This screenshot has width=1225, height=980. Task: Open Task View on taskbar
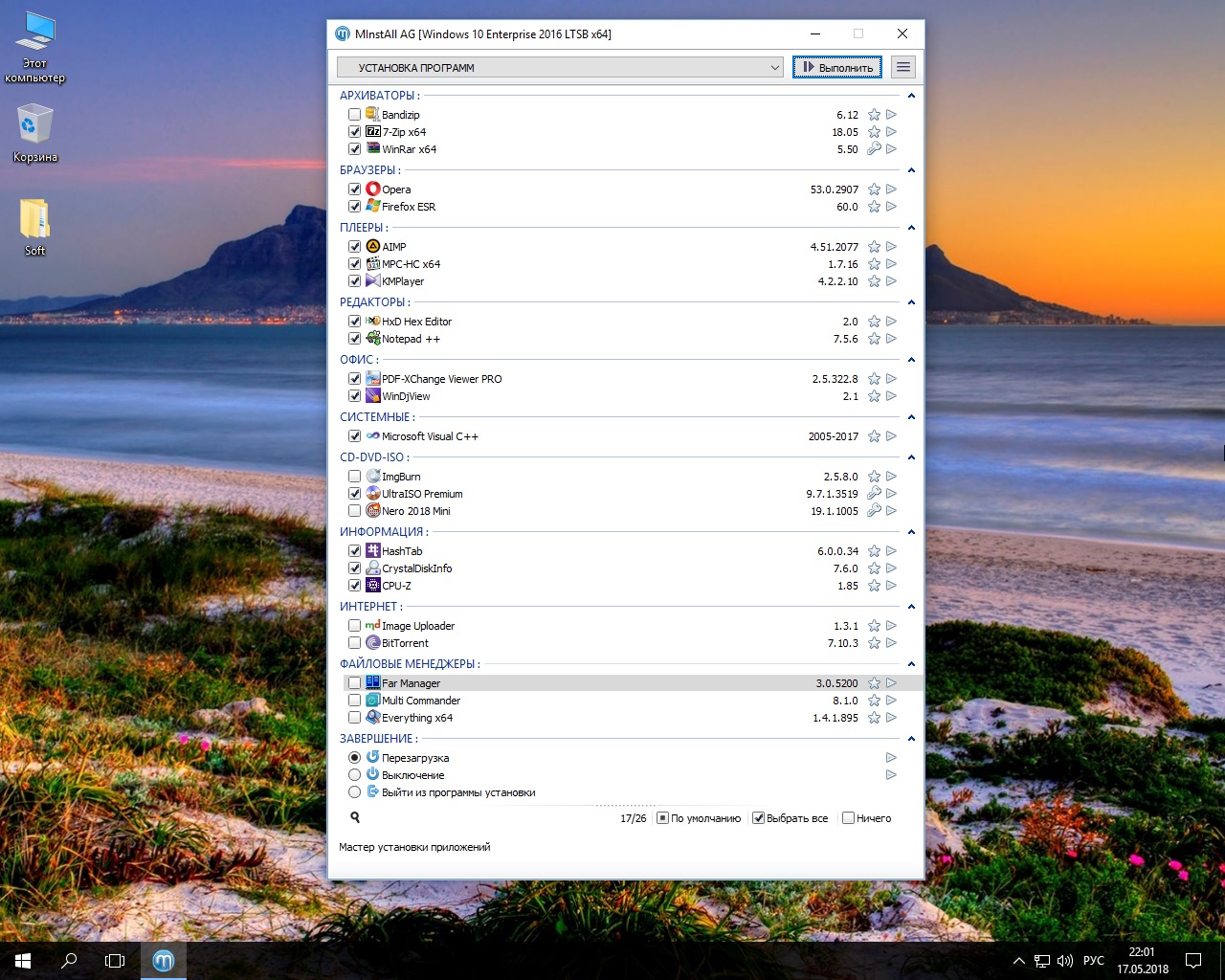coord(115,961)
